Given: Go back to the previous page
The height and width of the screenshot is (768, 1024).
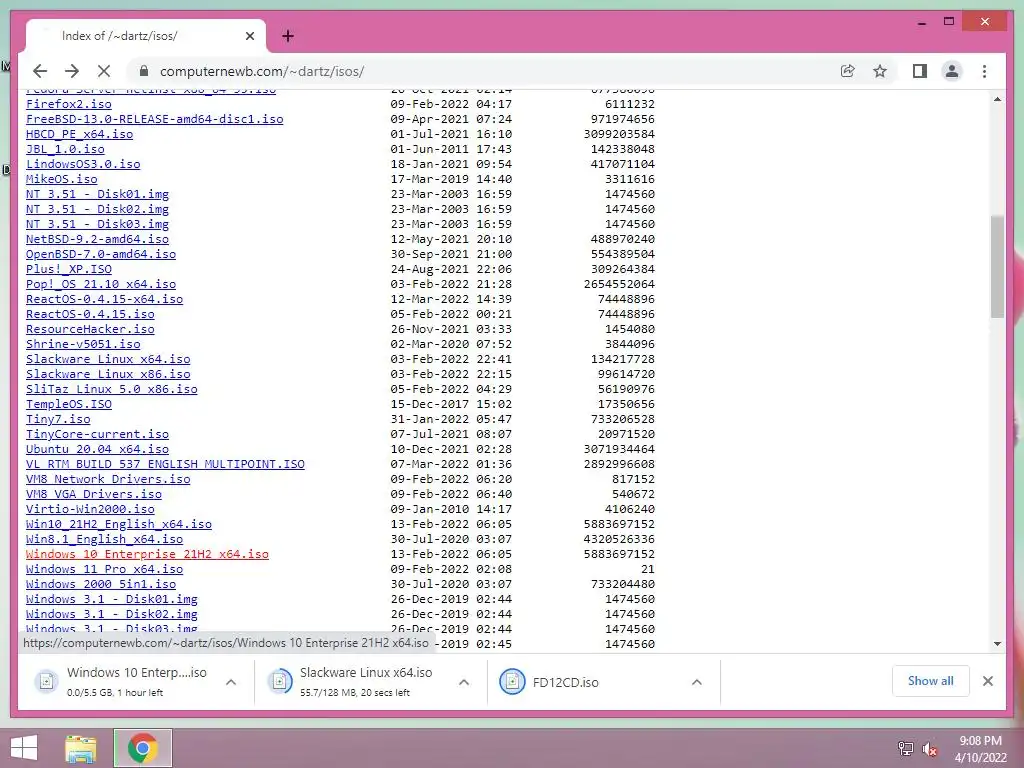Looking at the screenshot, I should pyautogui.click(x=40, y=71).
